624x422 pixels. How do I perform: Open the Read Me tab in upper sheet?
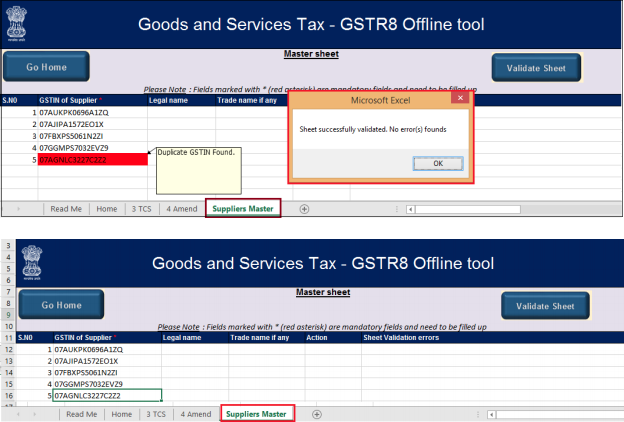[66, 209]
